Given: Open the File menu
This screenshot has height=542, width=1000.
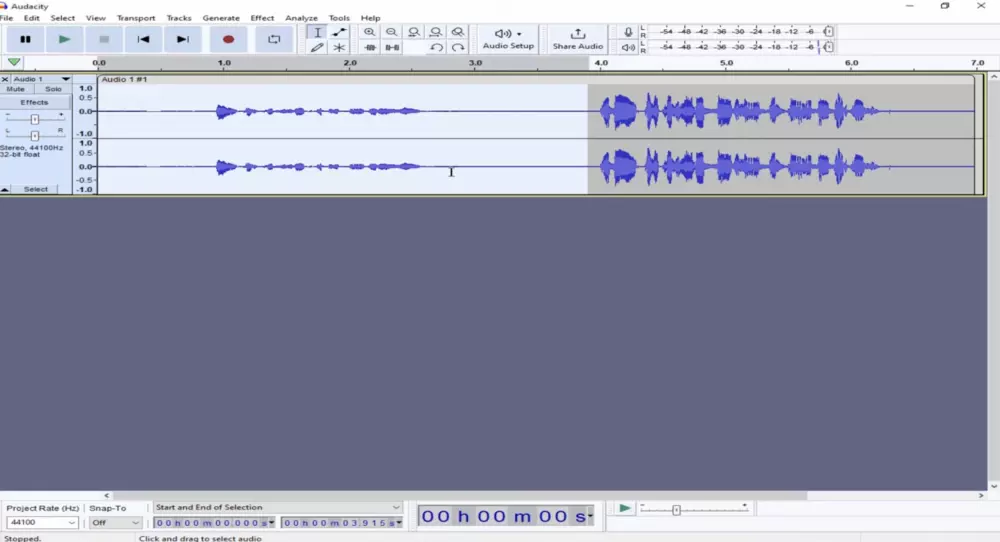Looking at the screenshot, I should (x=7, y=18).
